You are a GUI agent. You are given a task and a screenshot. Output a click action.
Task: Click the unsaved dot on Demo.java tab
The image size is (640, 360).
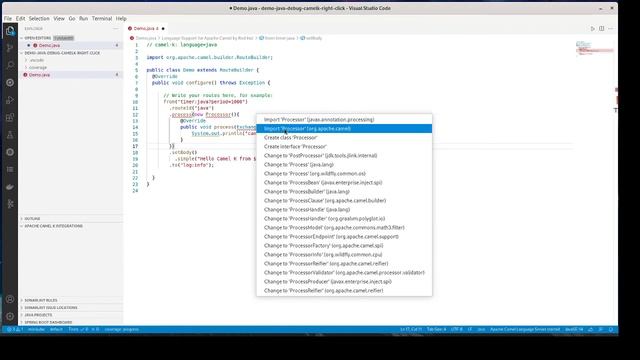pyautogui.click(x=163, y=29)
